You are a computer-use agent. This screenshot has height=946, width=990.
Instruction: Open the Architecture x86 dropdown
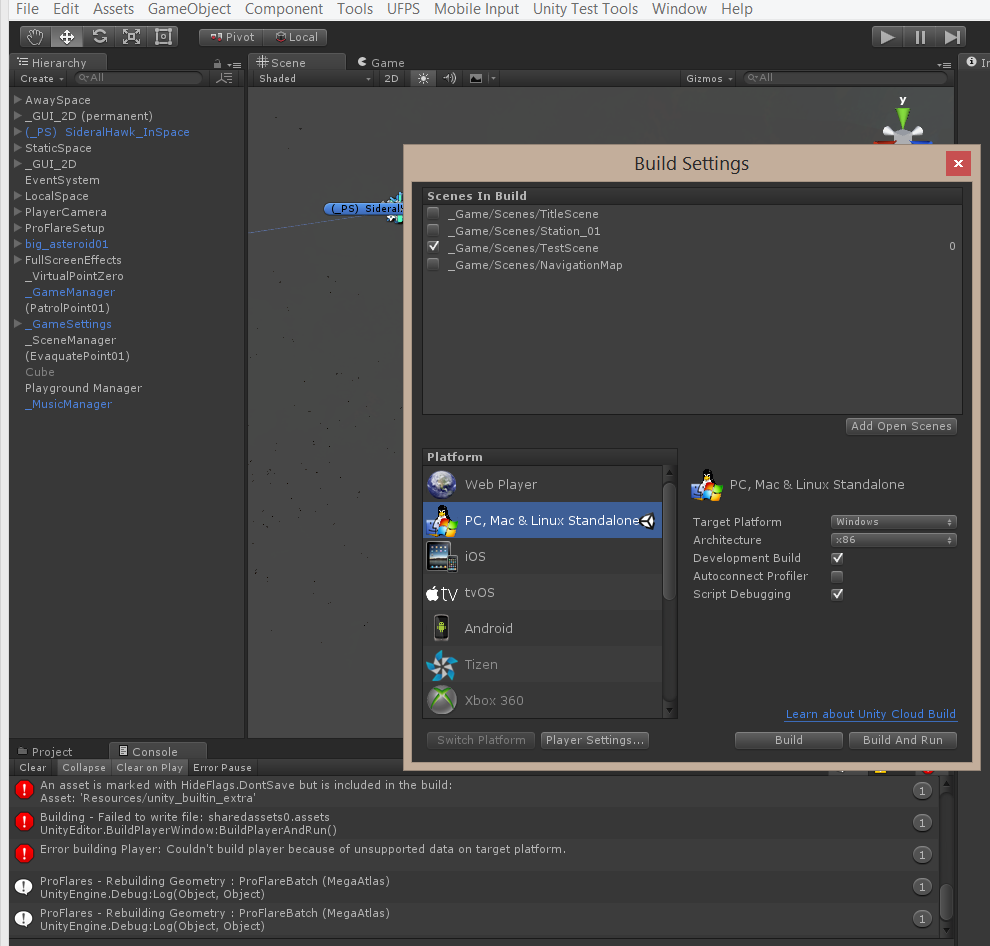point(893,540)
